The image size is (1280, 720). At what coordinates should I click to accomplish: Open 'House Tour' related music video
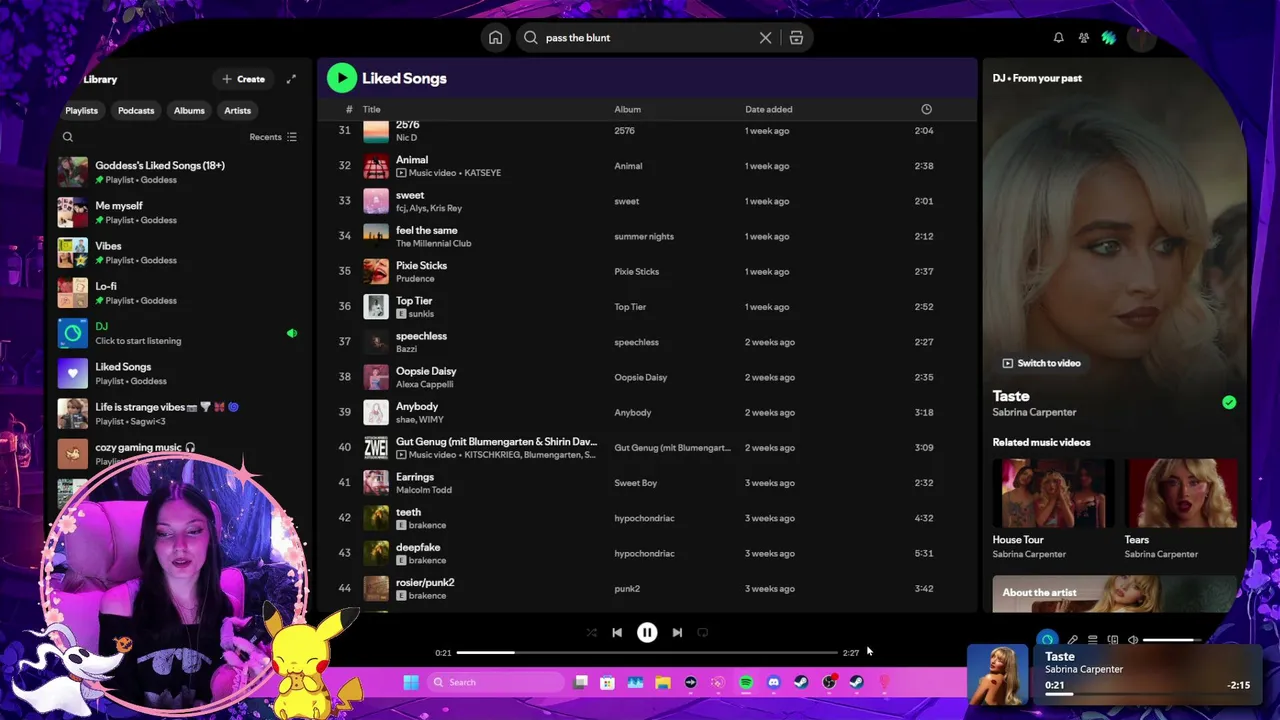pyautogui.click(x=1052, y=509)
